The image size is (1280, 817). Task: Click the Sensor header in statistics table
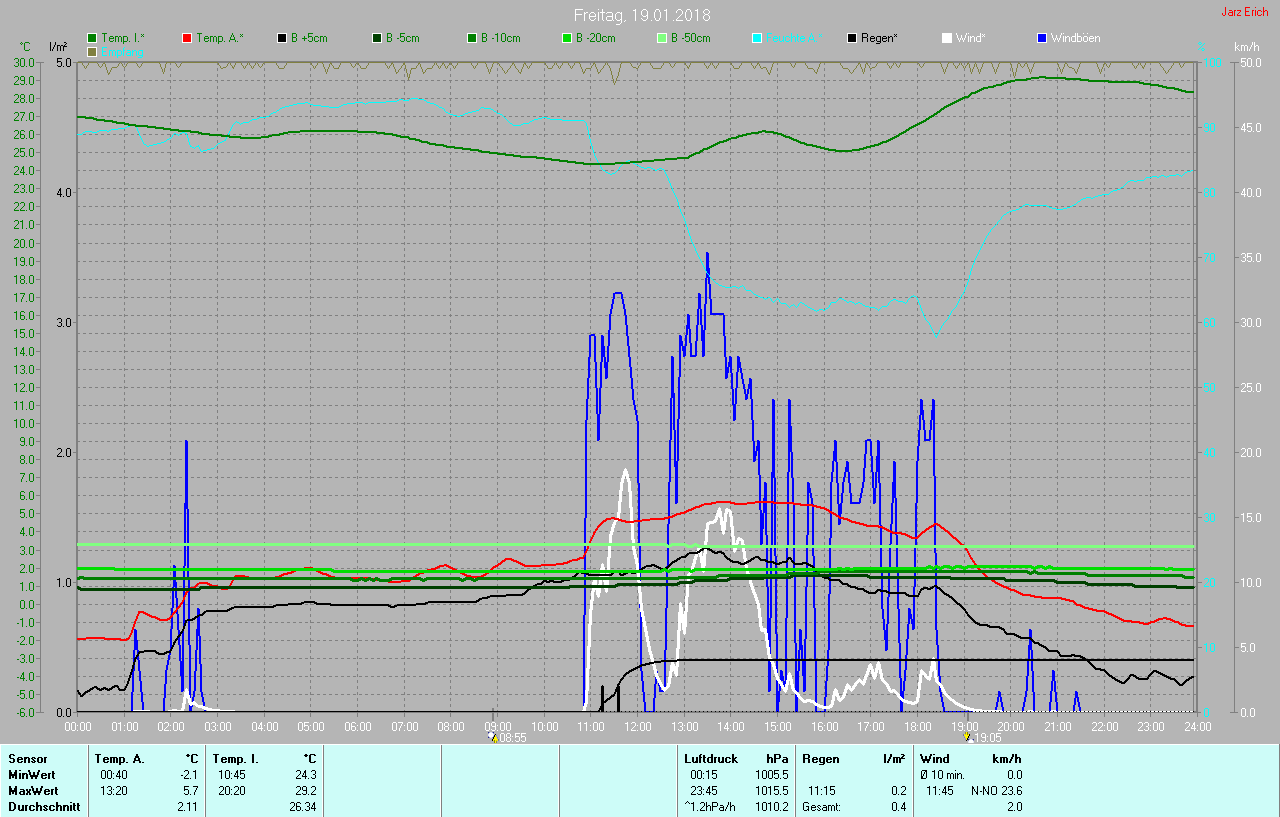27,759
